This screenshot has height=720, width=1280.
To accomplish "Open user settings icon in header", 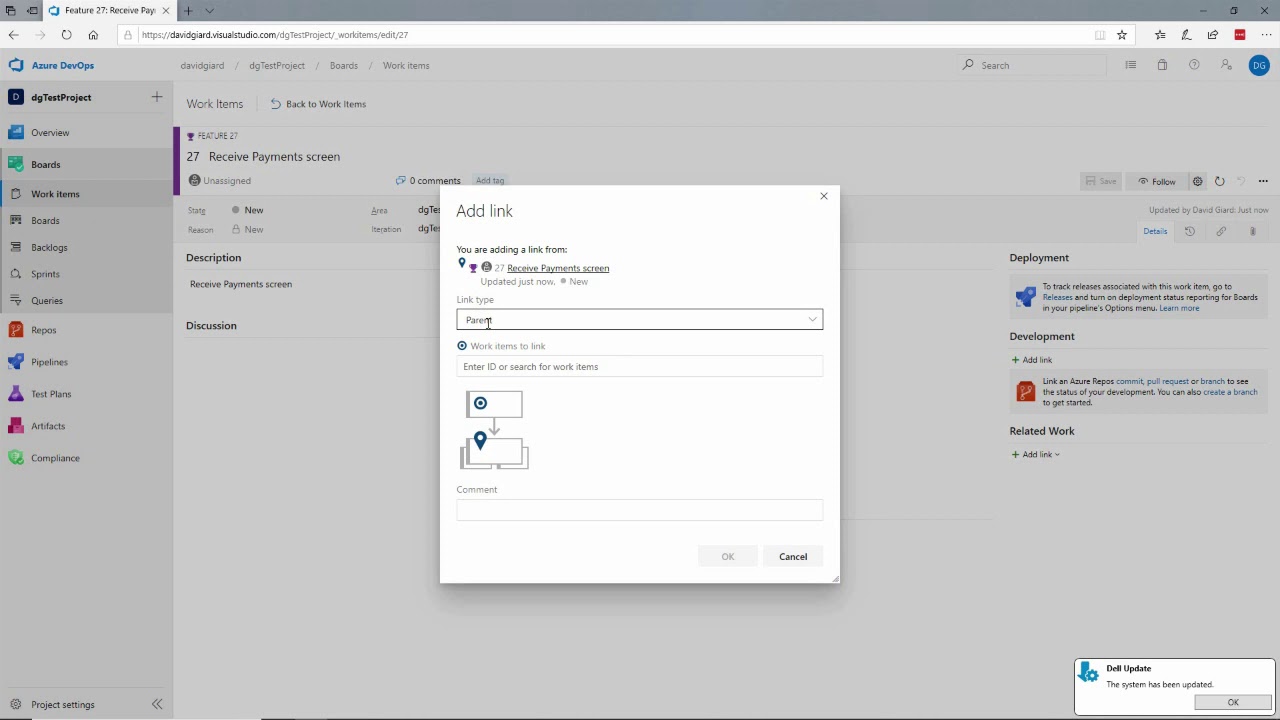I will 1226,65.
